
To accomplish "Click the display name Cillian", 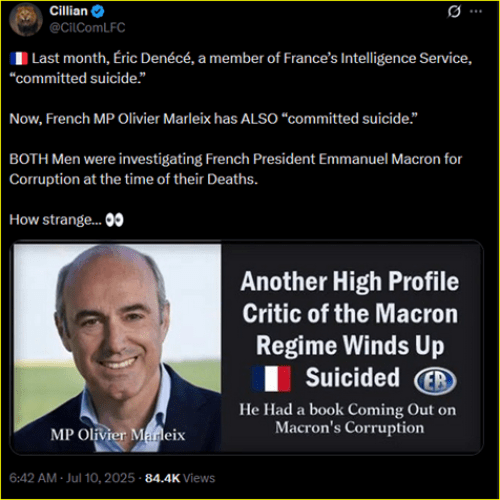I will (x=68, y=11).
